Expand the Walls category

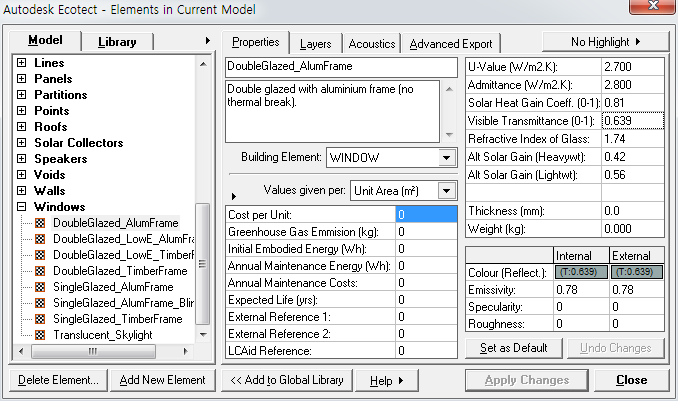click(x=22, y=191)
